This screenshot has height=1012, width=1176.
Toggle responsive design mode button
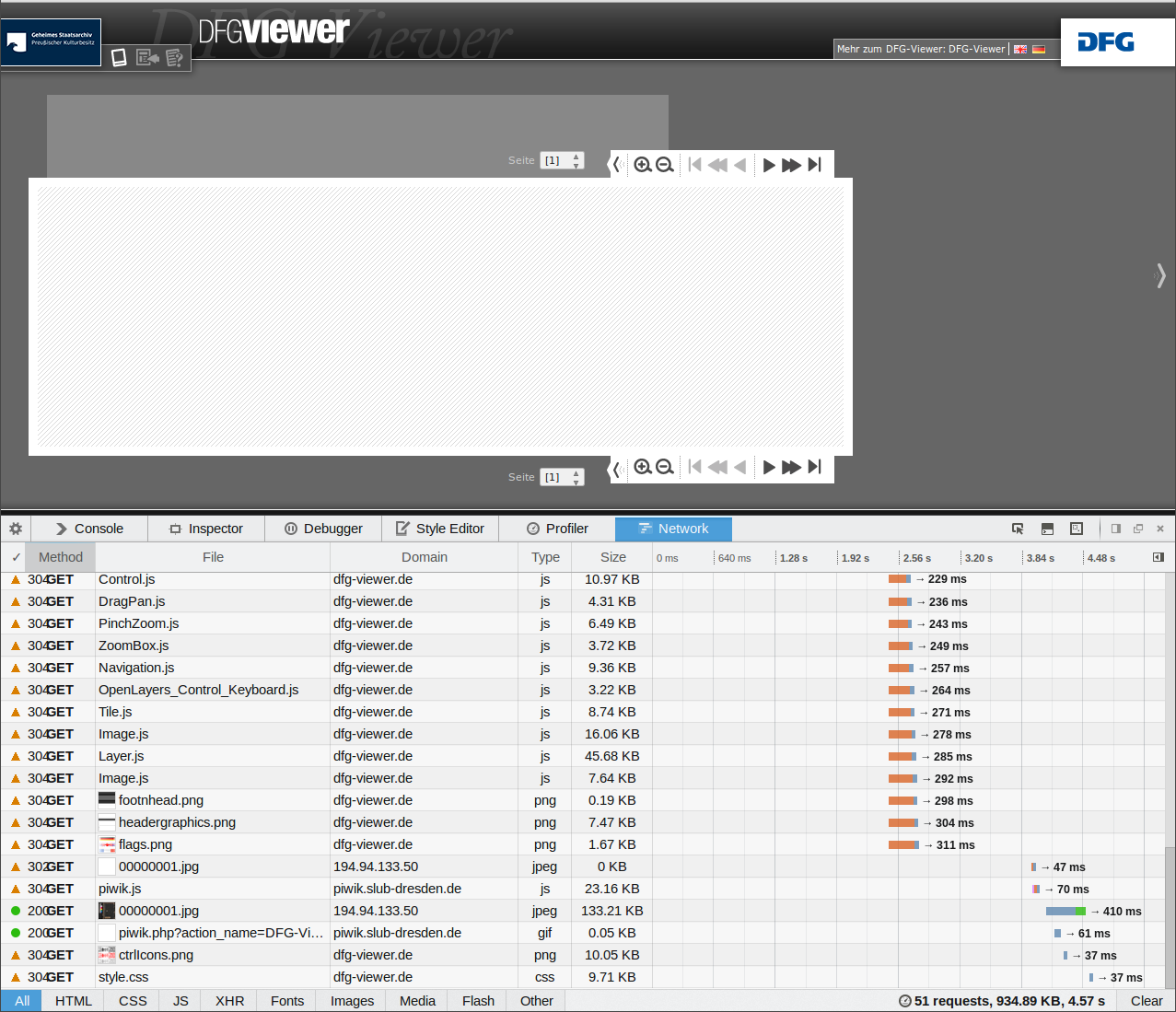click(x=1077, y=529)
